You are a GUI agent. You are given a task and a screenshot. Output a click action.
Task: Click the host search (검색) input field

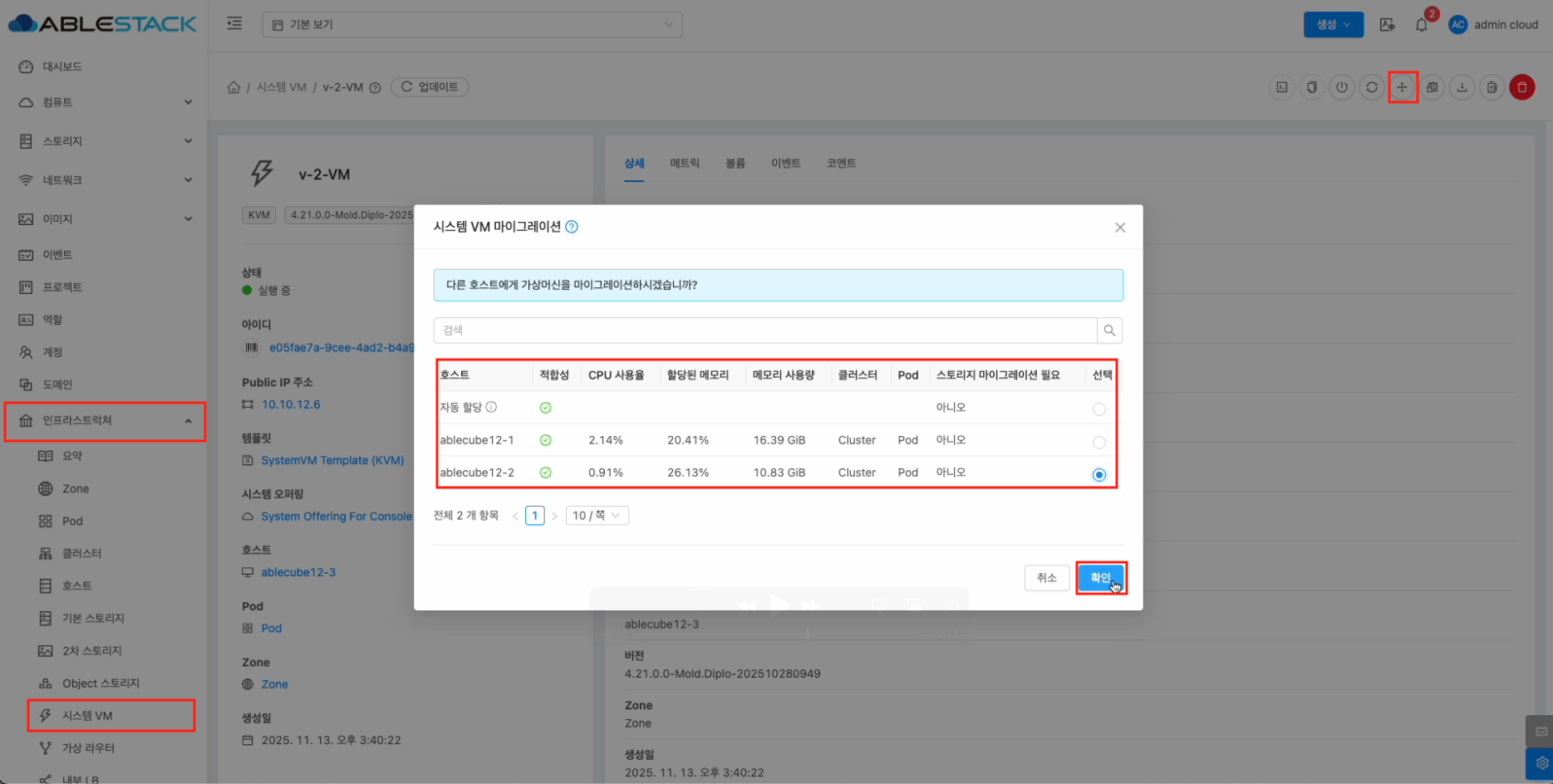[764, 331]
